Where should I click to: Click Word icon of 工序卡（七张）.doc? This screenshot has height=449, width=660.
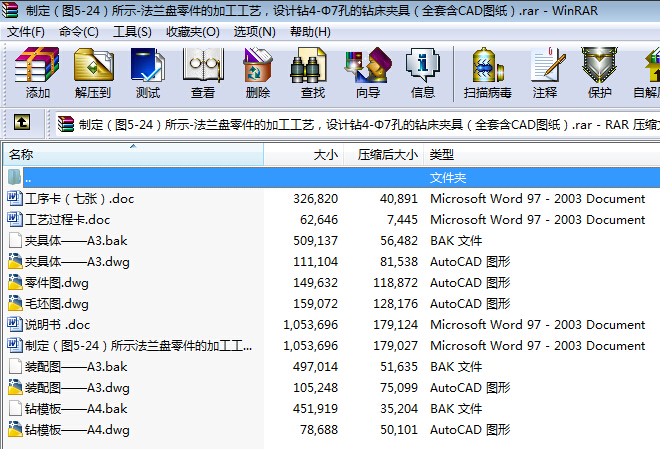[15, 198]
